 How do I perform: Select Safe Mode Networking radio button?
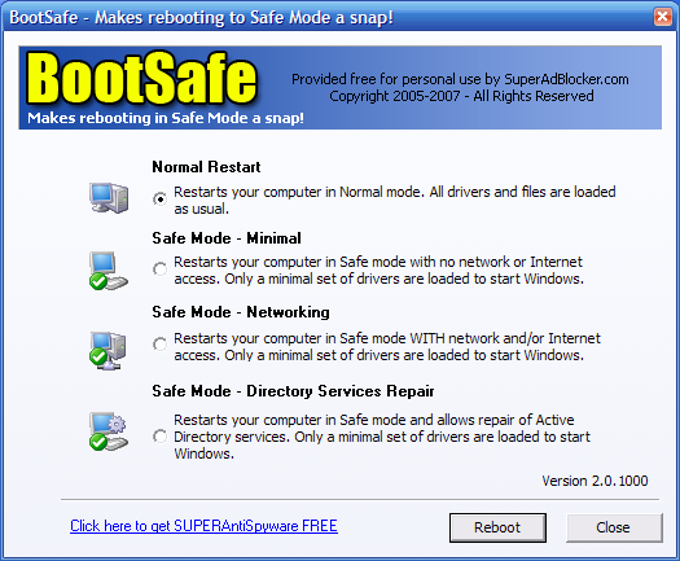tap(160, 345)
